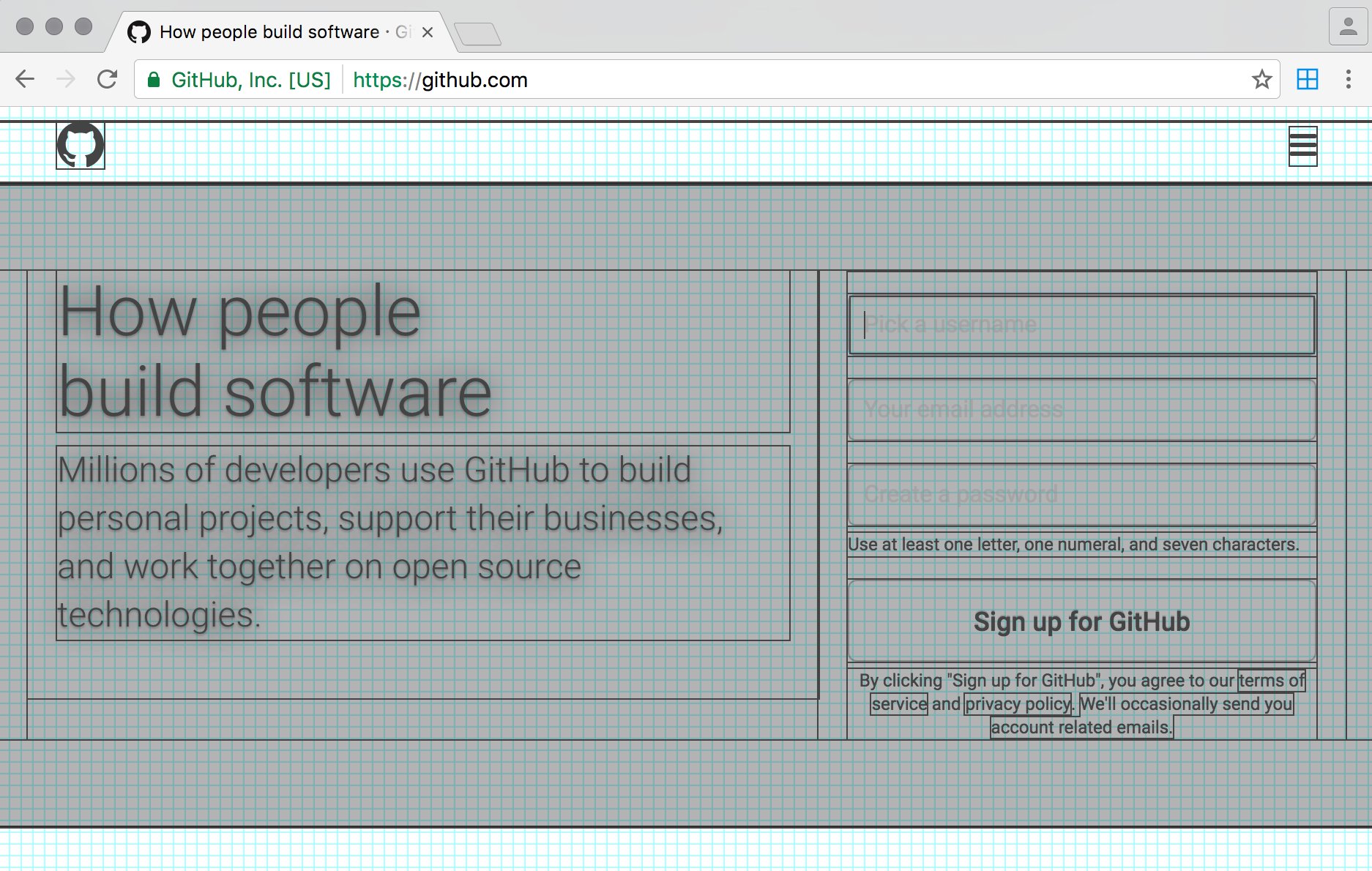Minimize the browser window

tap(54, 26)
